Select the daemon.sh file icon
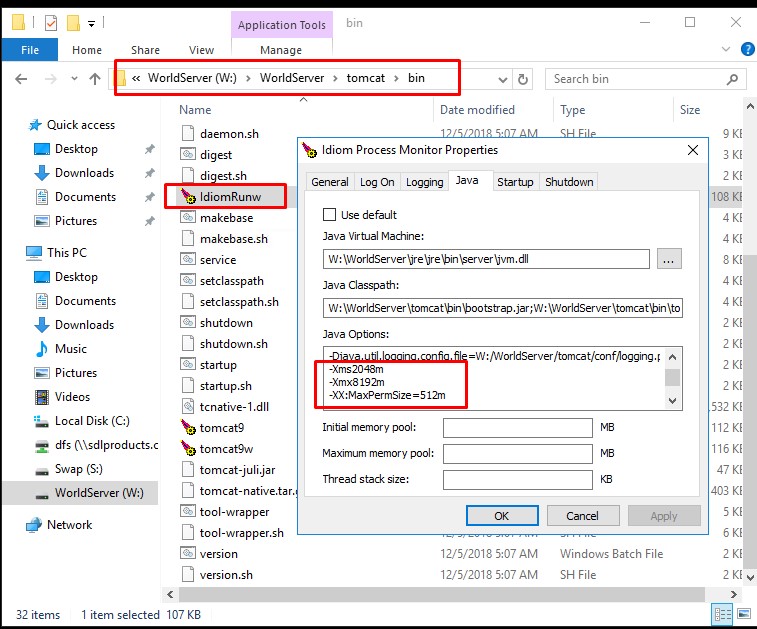The height and width of the screenshot is (629, 757). [x=188, y=133]
